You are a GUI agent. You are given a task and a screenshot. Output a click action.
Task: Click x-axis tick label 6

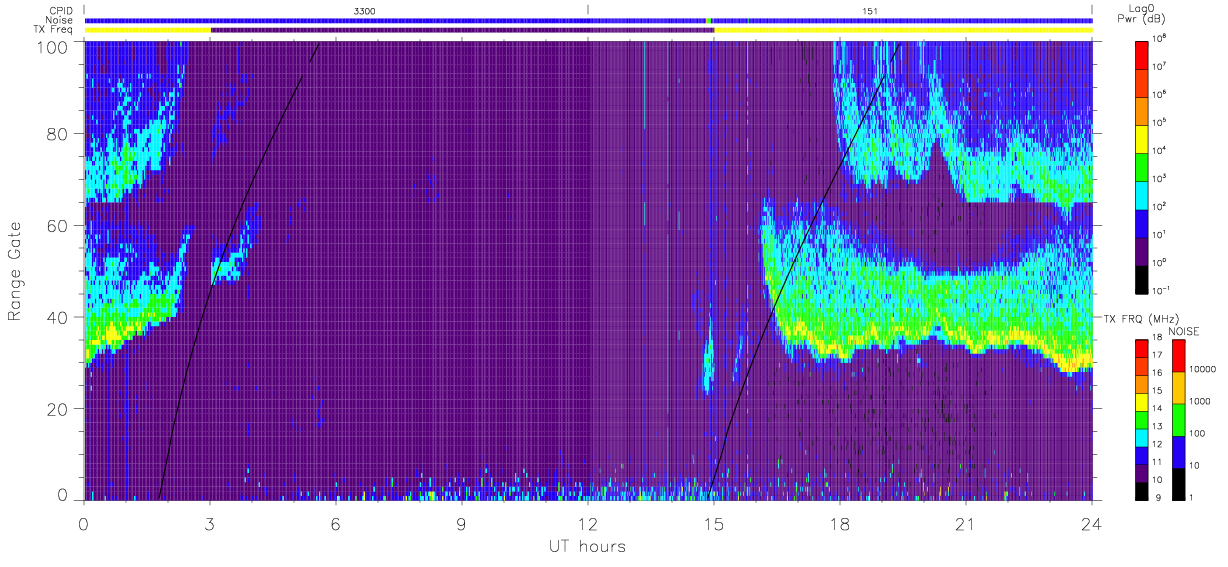(x=336, y=523)
